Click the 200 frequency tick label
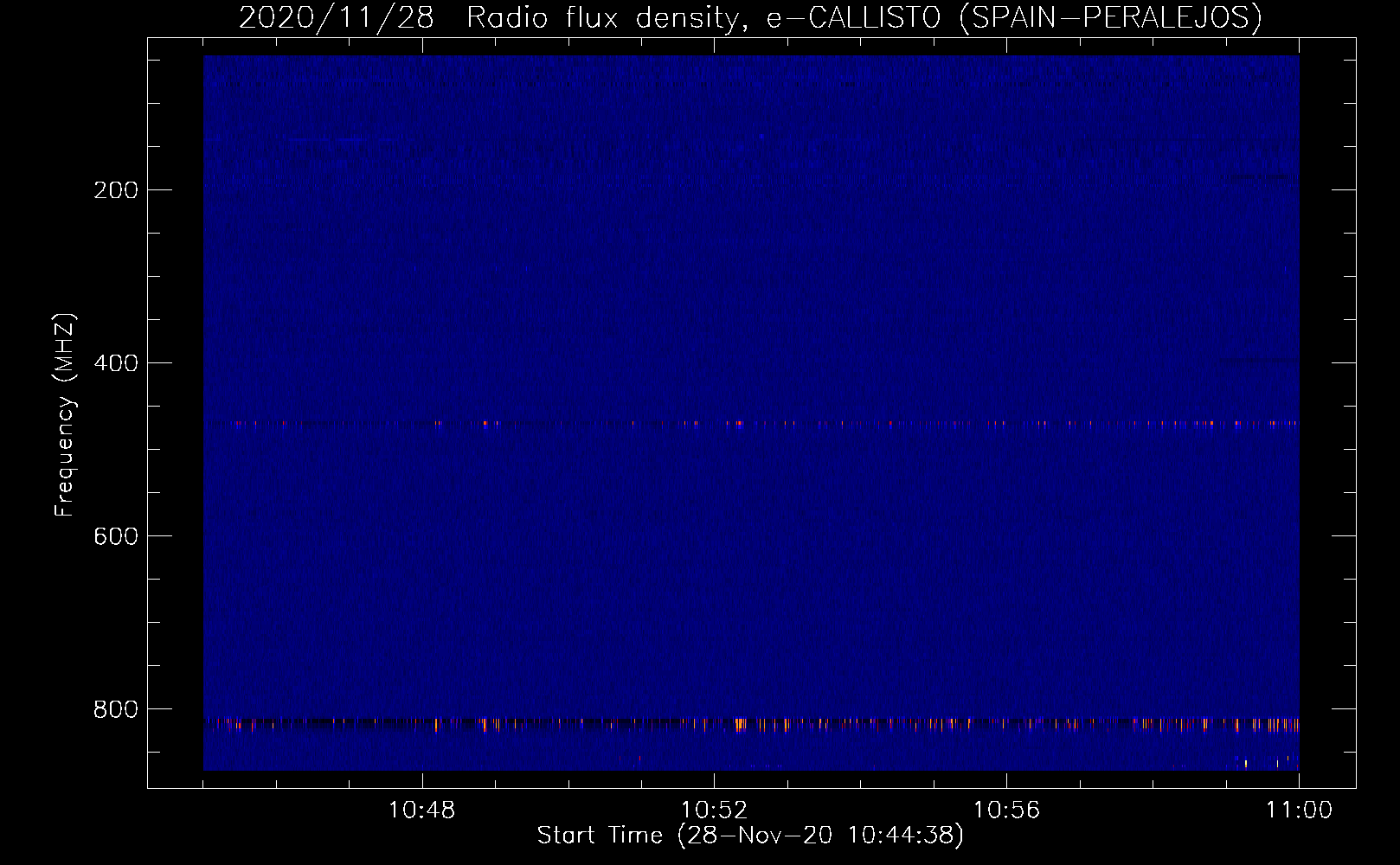Screen dimensions: 1400x865 [116, 190]
